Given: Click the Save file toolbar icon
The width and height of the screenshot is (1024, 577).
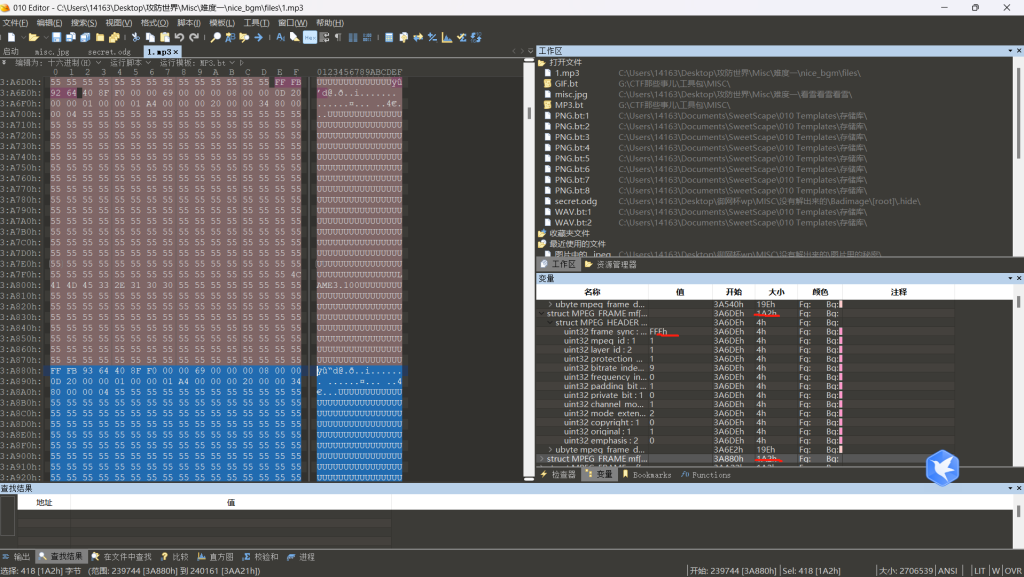Looking at the screenshot, I should pos(57,37).
